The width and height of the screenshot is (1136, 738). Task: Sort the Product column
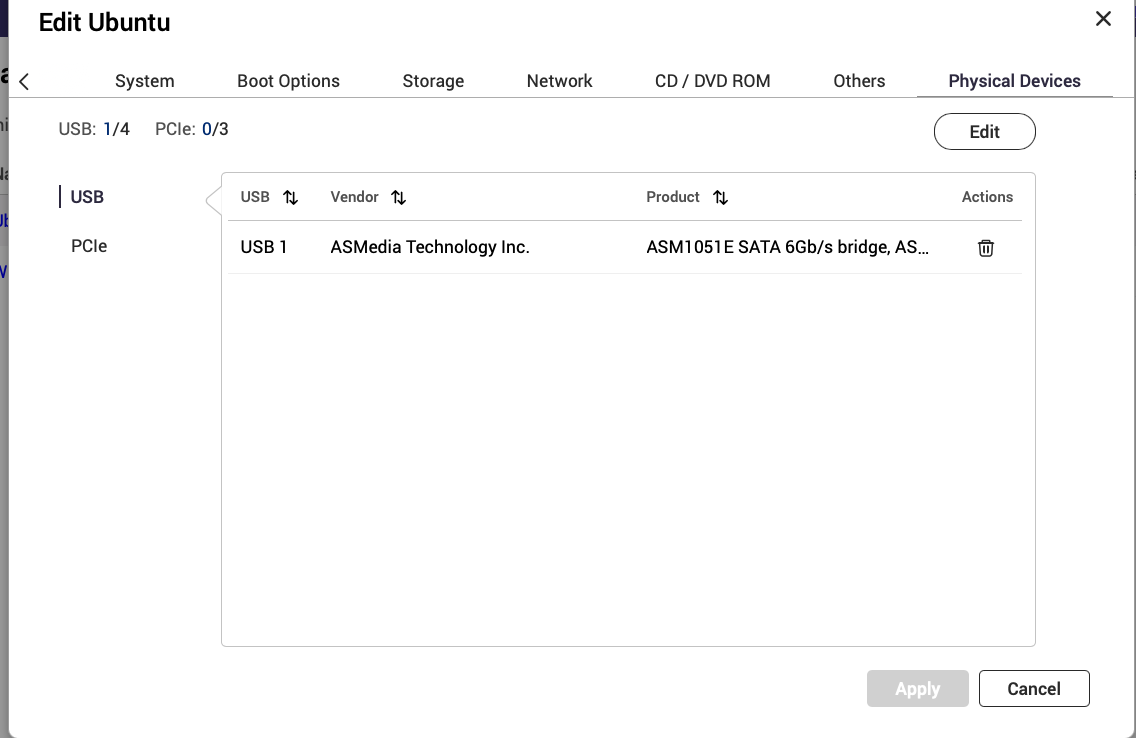[720, 198]
